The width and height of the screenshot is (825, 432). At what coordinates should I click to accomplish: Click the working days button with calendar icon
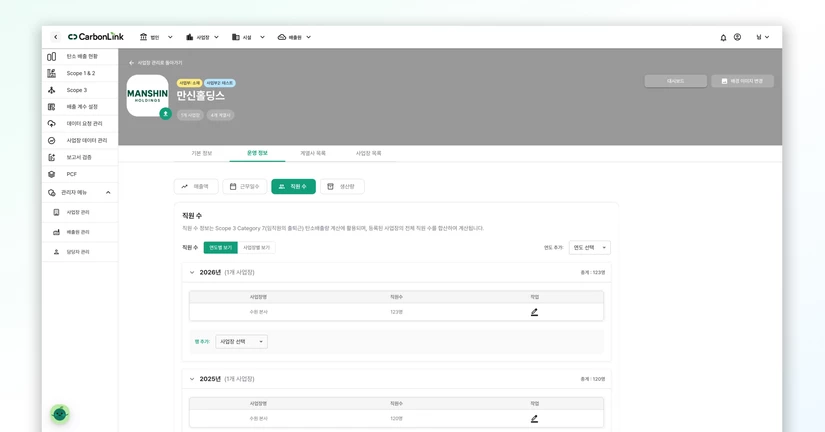coord(245,186)
